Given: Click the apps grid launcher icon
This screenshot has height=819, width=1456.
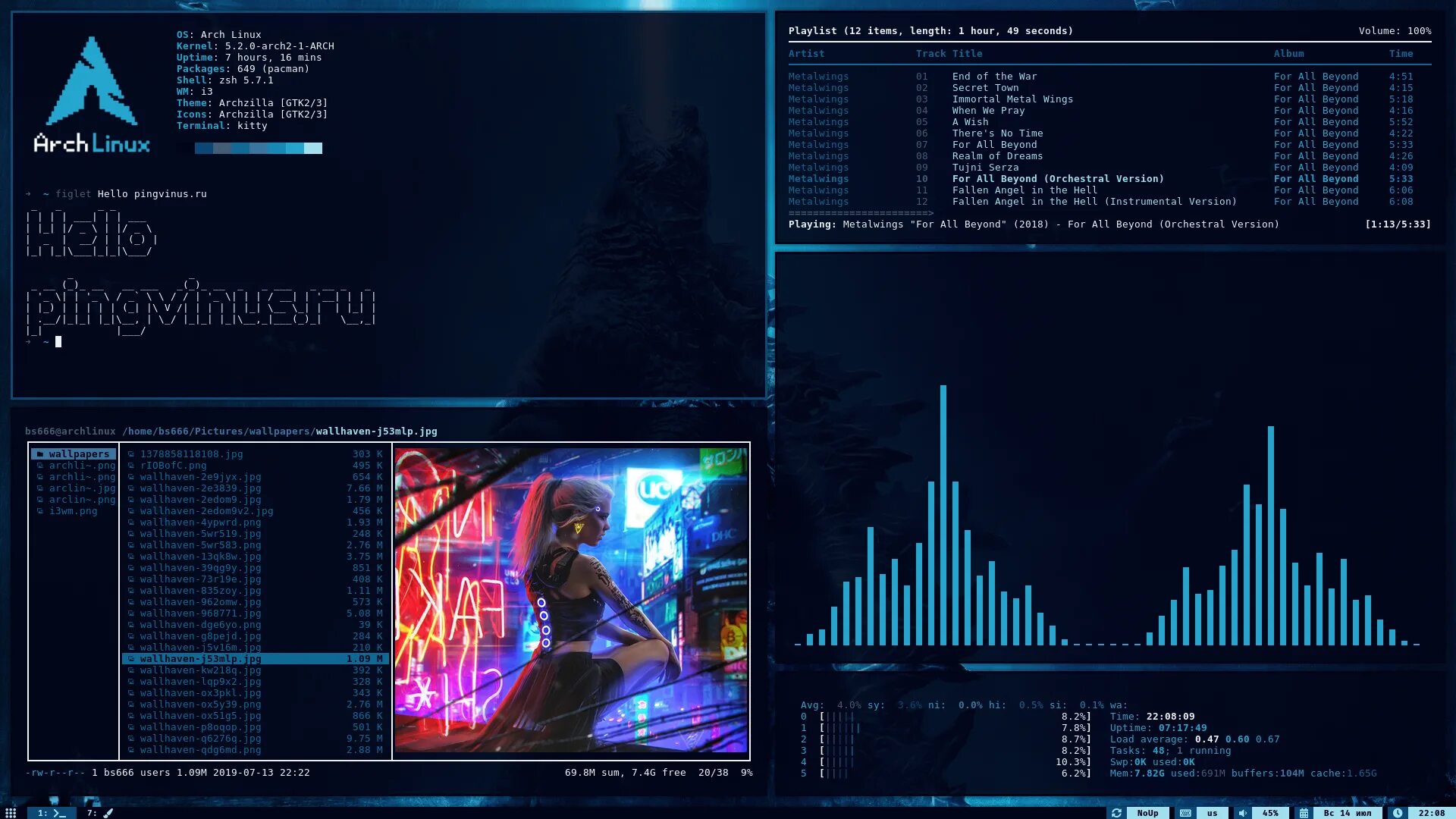Looking at the screenshot, I should click(11, 812).
